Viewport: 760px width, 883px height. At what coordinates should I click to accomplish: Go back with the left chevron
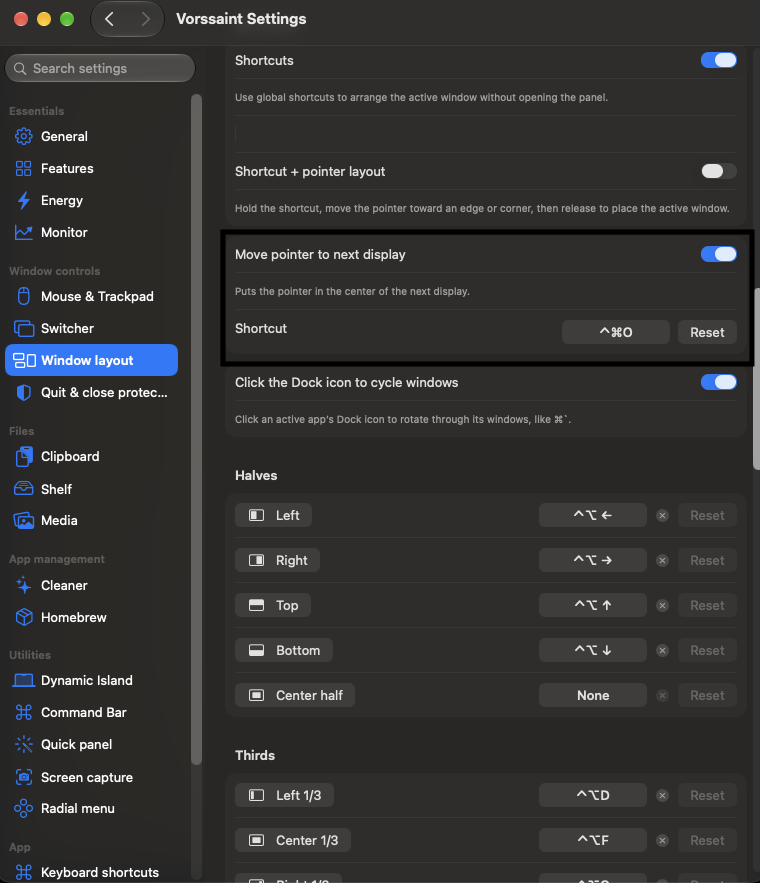(x=110, y=19)
